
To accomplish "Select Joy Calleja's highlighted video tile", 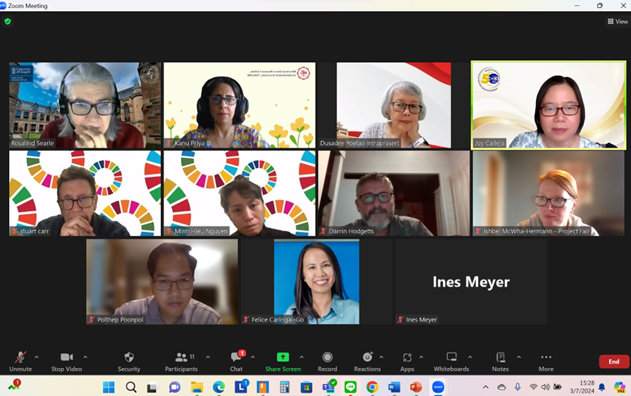I will pyautogui.click(x=549, y=105).
